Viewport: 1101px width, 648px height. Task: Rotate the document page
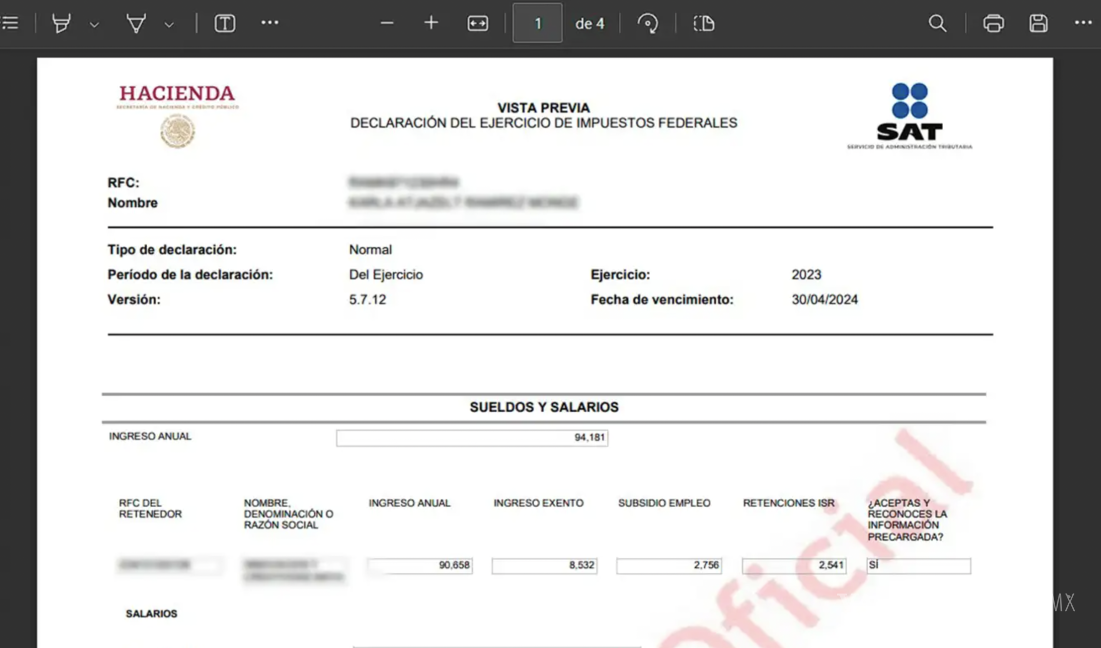pyautogui.click(x=648, y=23)
